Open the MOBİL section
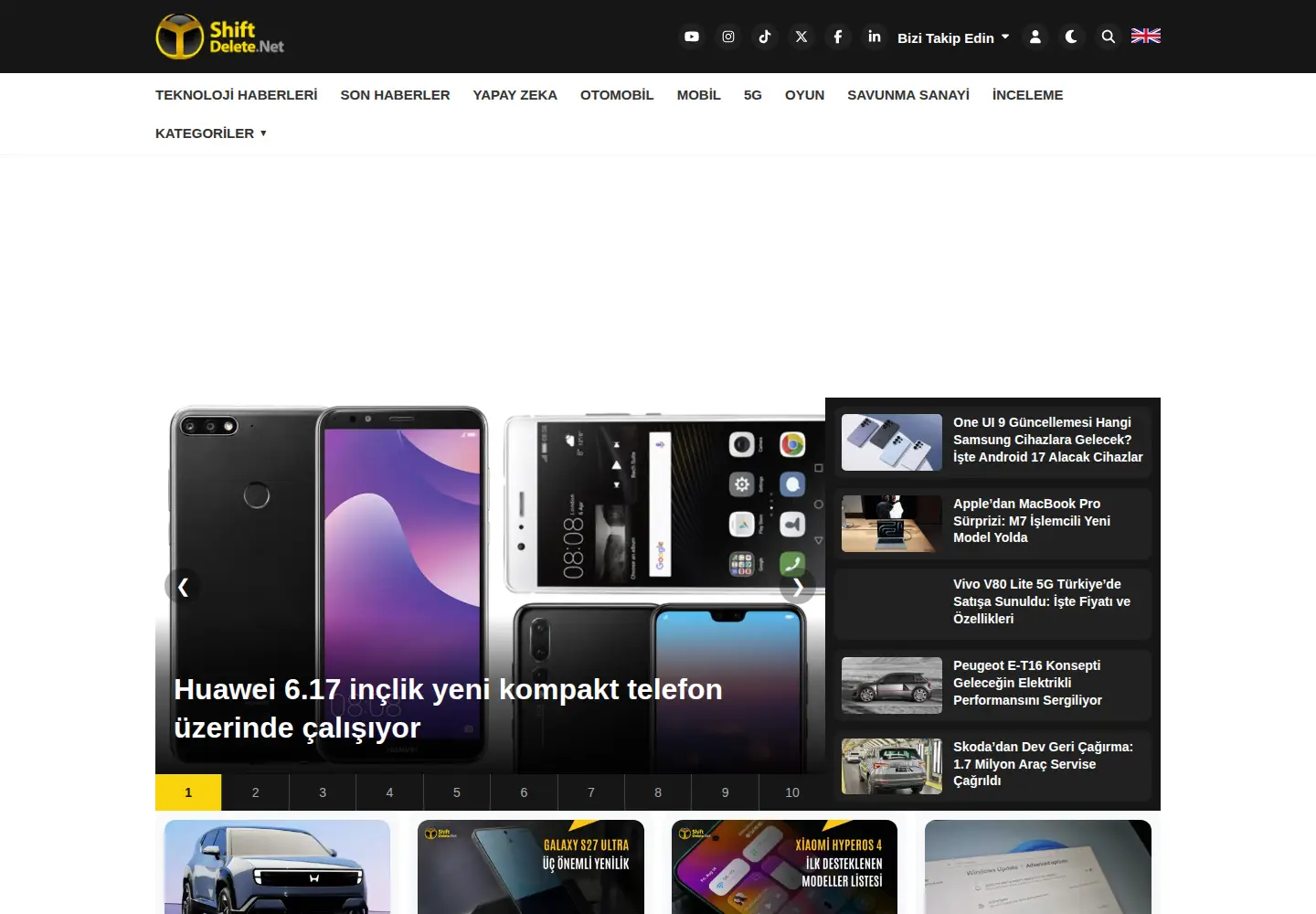 pos(699,95)
